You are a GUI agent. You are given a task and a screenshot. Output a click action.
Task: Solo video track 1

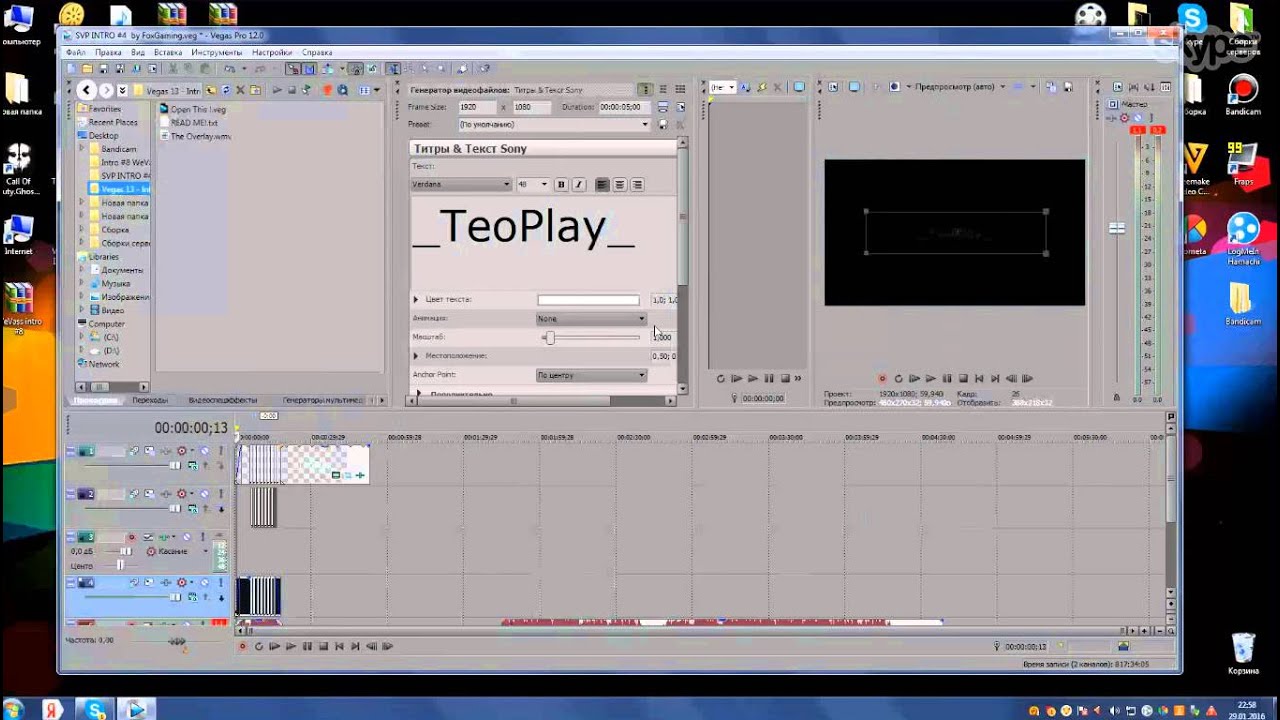[x=221, y=452]
